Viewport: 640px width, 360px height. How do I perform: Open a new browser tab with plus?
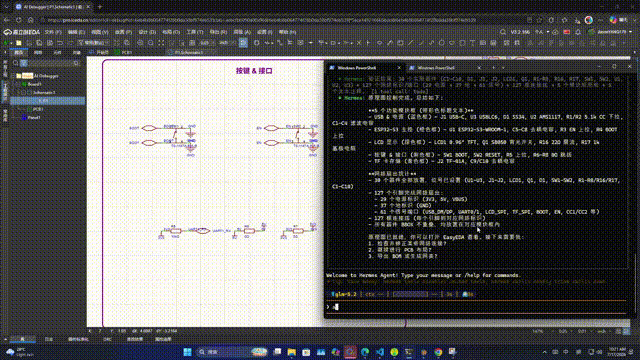point(100,7)
